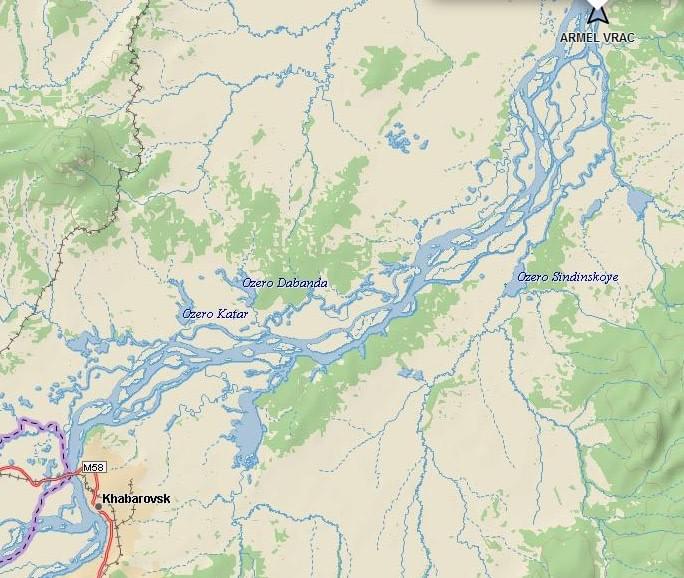Click the Ozero Katar lake label
The image size is (684, 578).
[215, 314]
